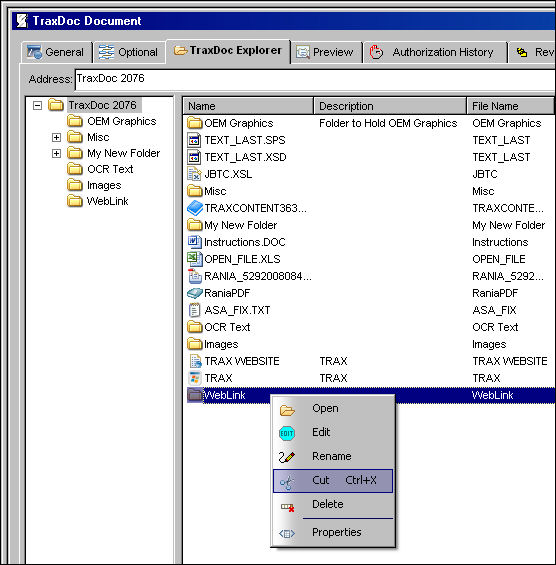Click the RaniaPDF scanner icon

(x=195, y=293)
